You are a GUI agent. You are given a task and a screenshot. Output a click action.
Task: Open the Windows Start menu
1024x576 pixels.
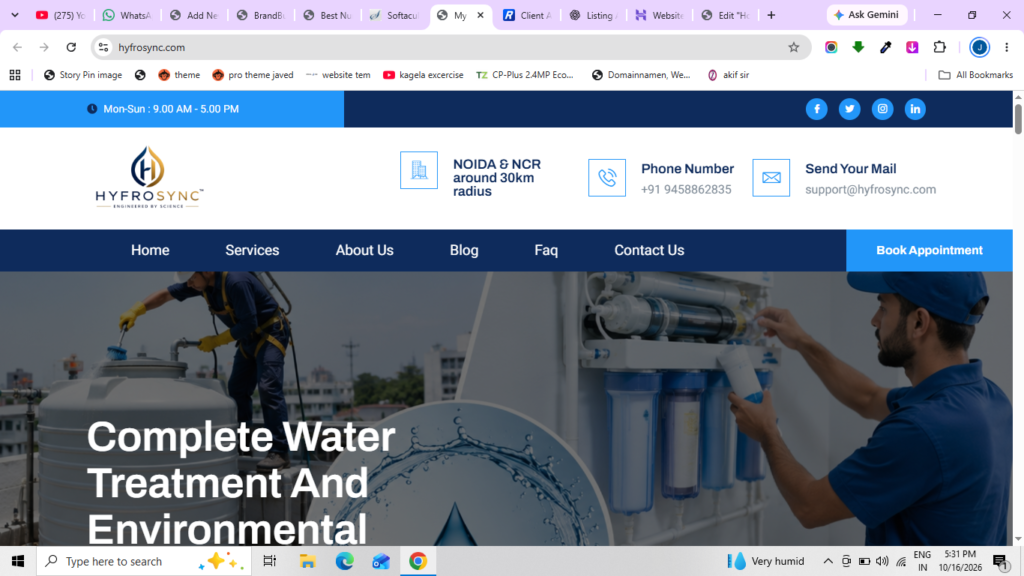coord(18,561)
